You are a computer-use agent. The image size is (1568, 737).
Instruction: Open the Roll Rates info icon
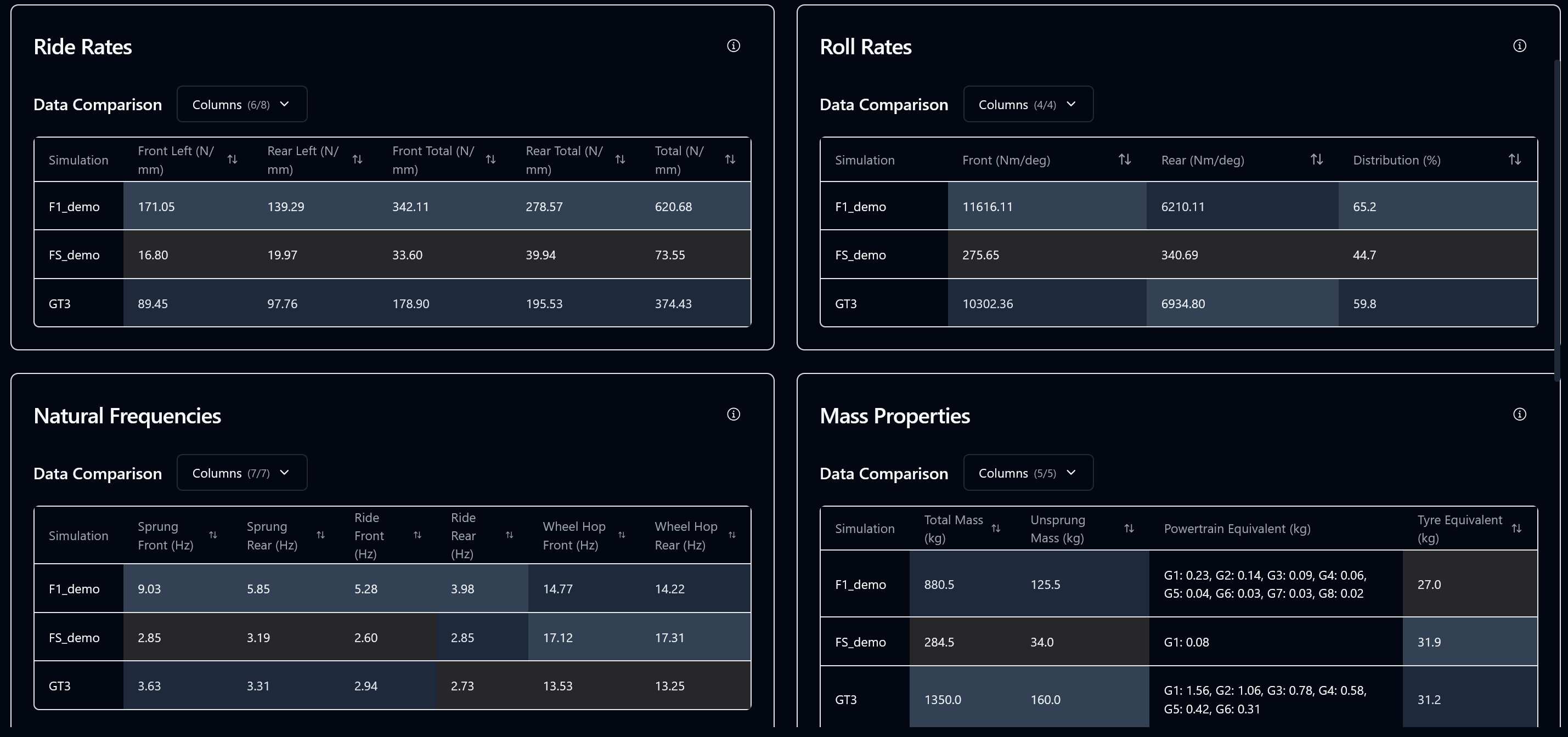(1519, 46)
